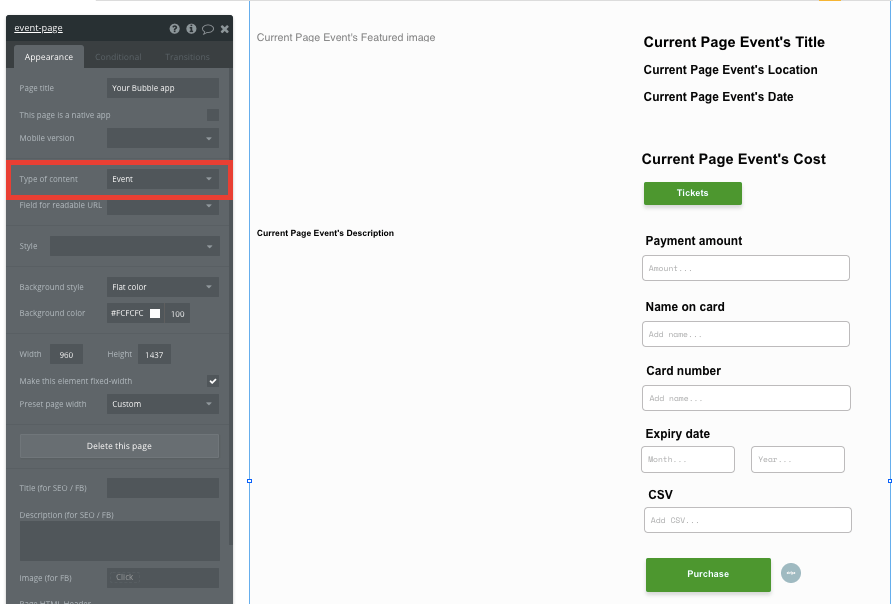
Task: Expand the 'Preset page width' dropdown
Action: [x=162, y=404]
